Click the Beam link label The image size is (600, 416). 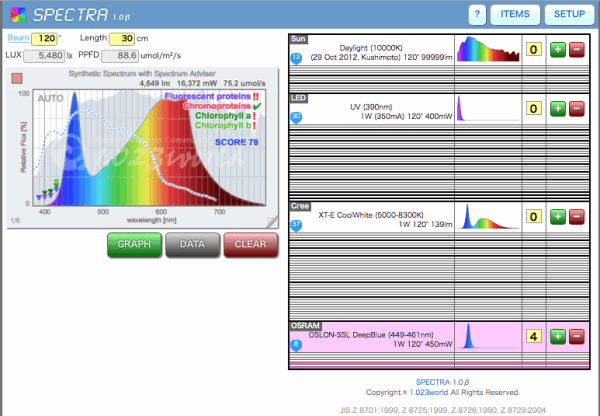click(x=18, y=38)
